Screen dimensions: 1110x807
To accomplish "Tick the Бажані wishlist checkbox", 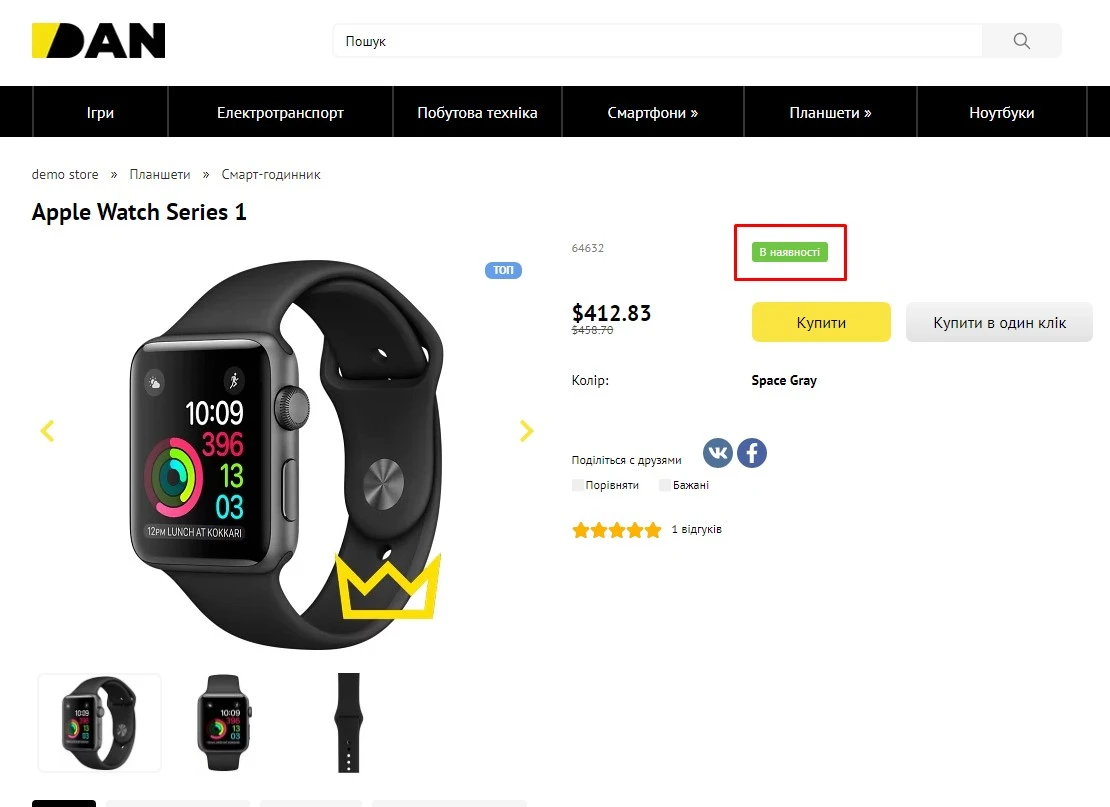I will (x=665, y=485).
